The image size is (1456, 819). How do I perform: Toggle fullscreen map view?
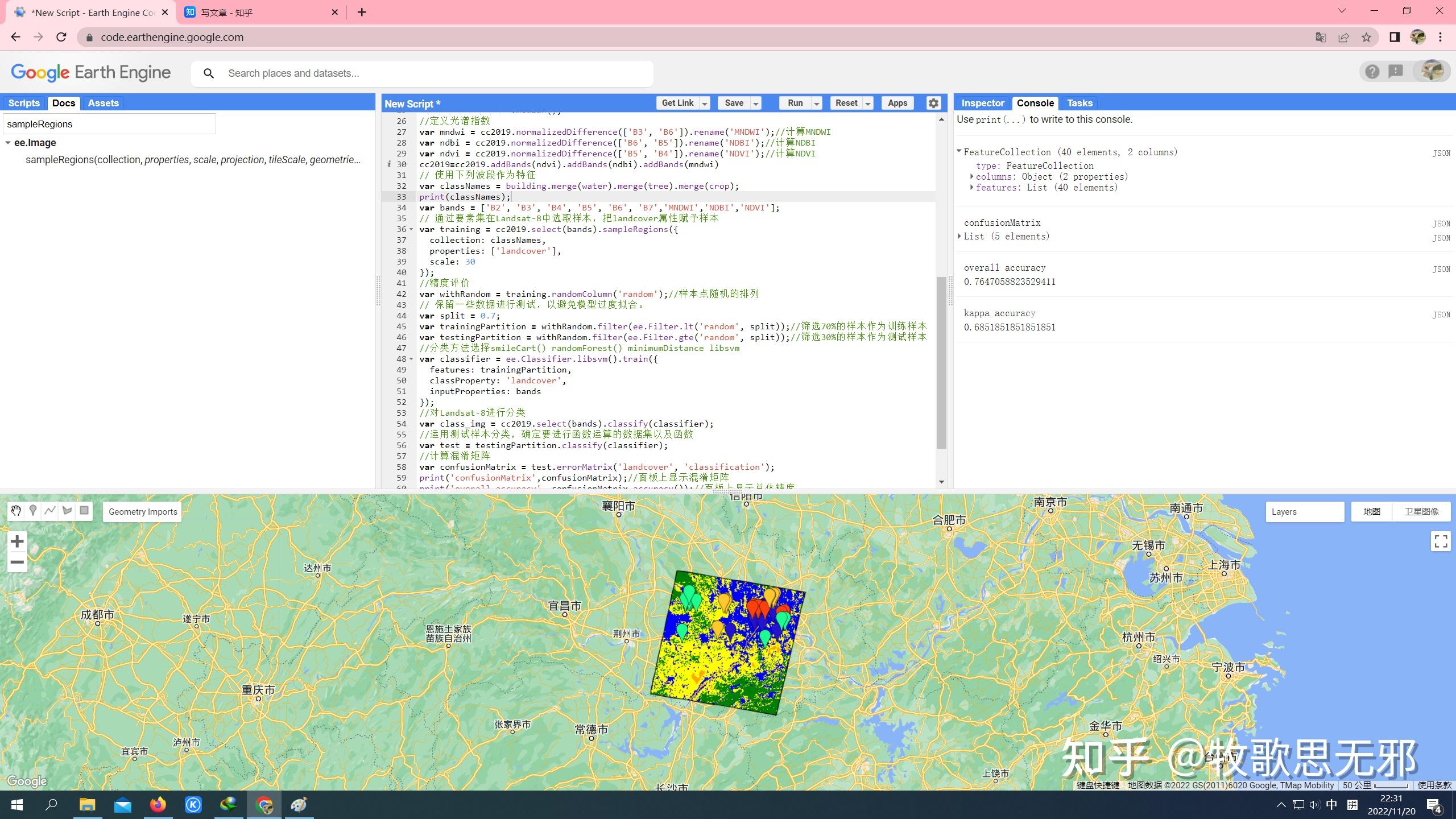tap(1441, 541)
